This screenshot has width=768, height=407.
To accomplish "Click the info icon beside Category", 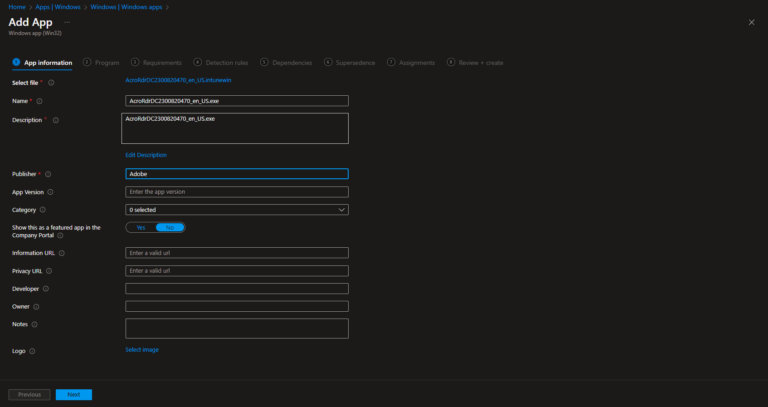I will [43, 210].
